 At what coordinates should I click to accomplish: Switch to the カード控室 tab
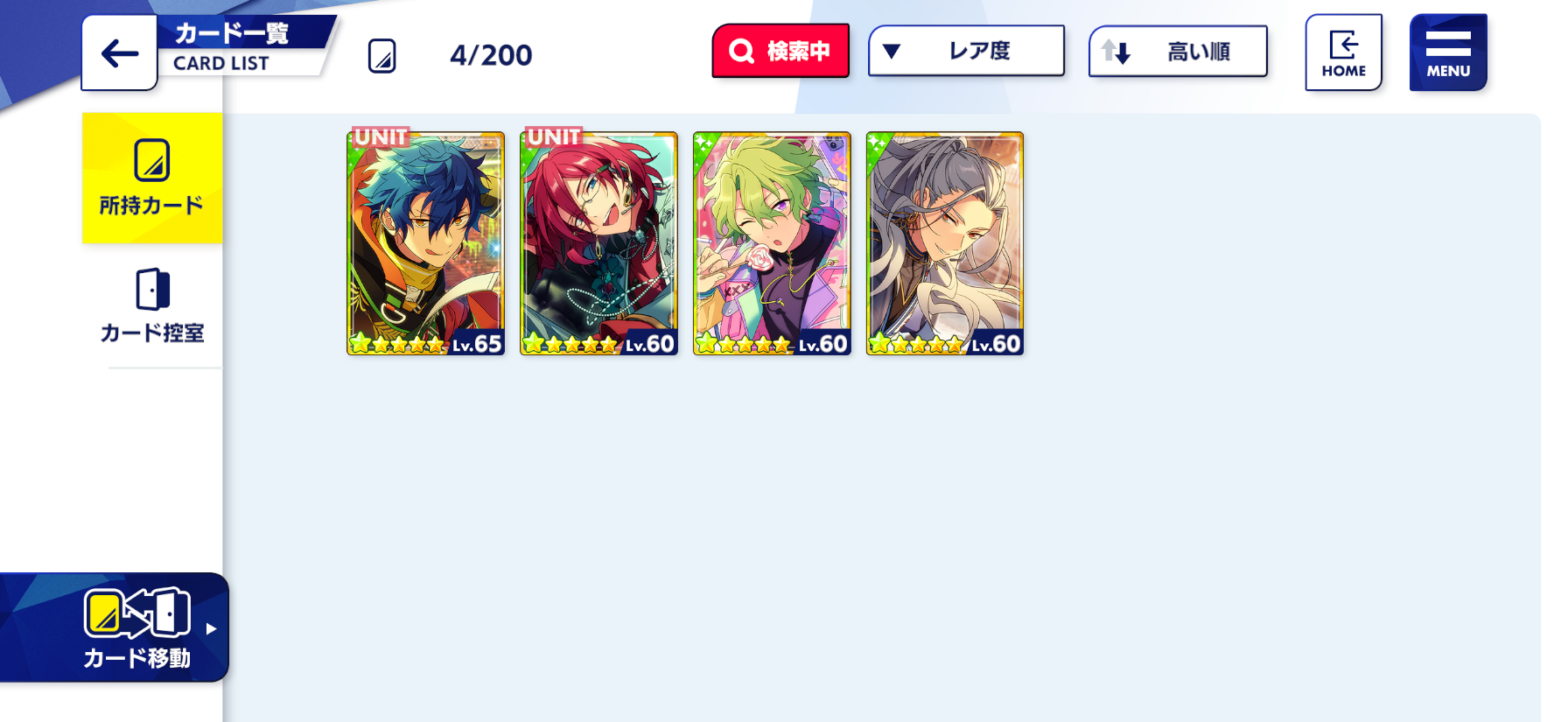(152, 306)
